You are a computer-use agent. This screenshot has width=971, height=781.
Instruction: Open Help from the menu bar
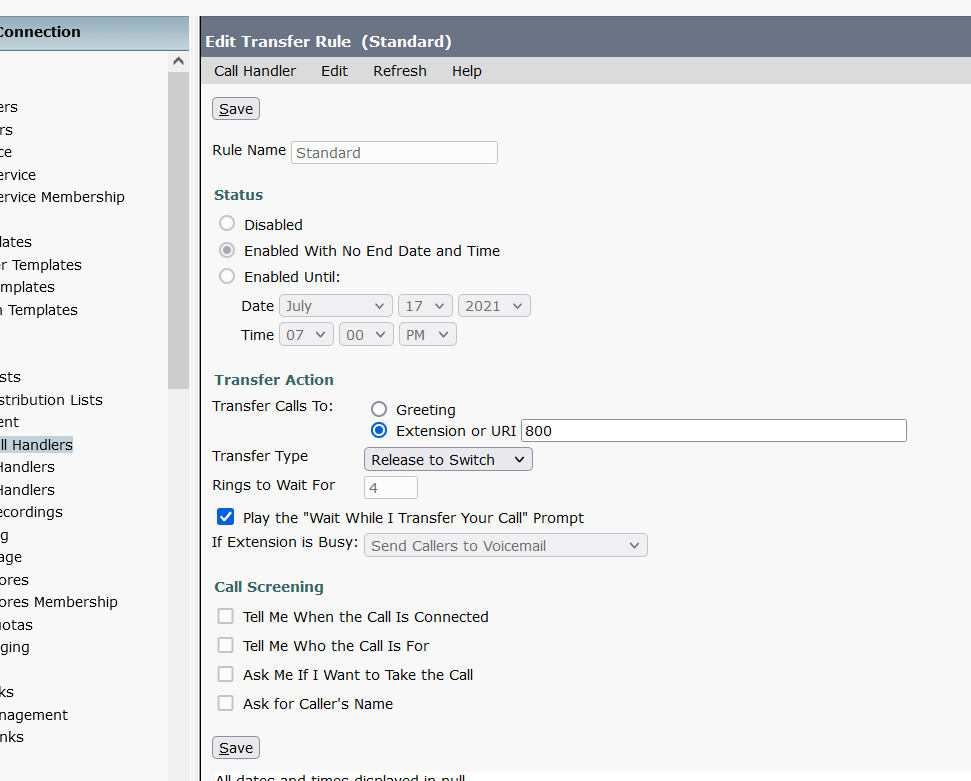tap(466, 71)
